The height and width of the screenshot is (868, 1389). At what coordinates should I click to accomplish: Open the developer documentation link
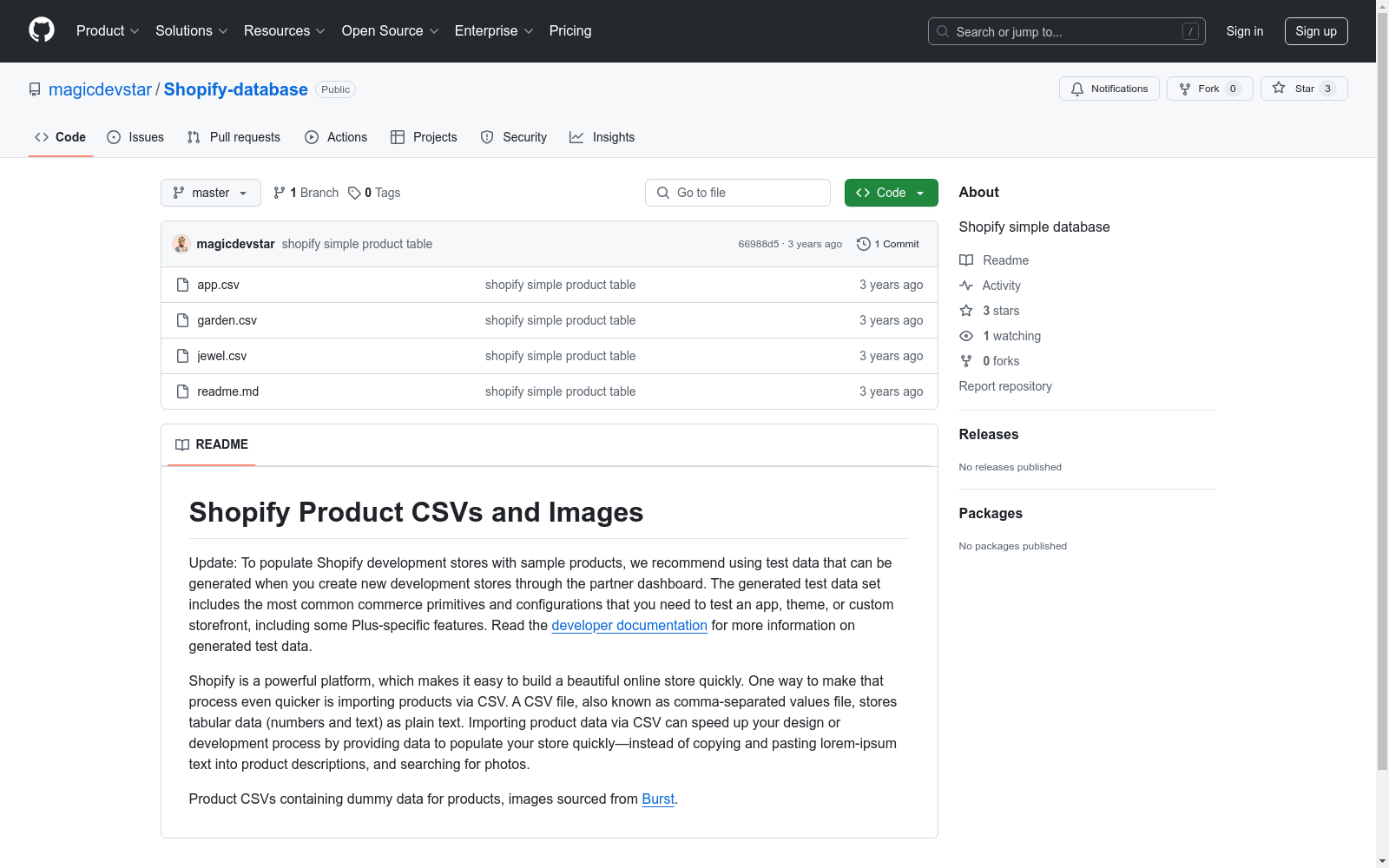(629, 625)
